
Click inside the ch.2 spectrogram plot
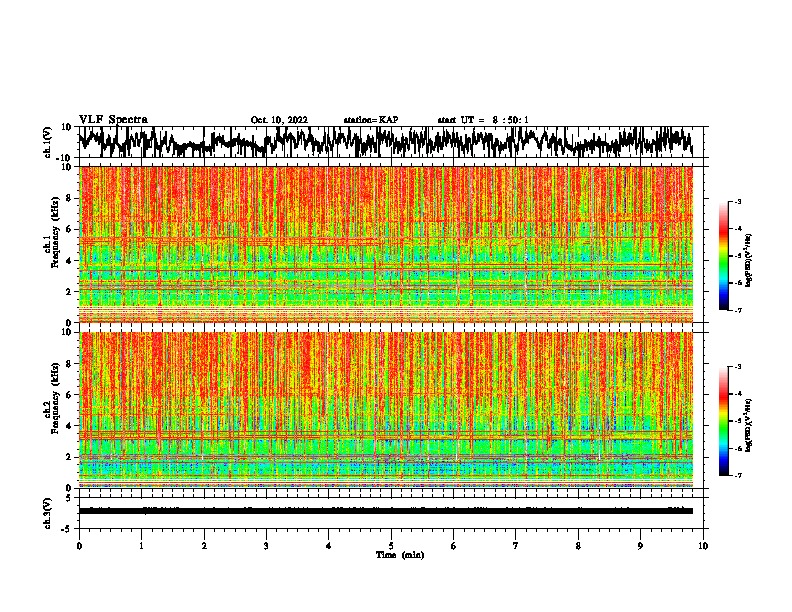point(386,410)
